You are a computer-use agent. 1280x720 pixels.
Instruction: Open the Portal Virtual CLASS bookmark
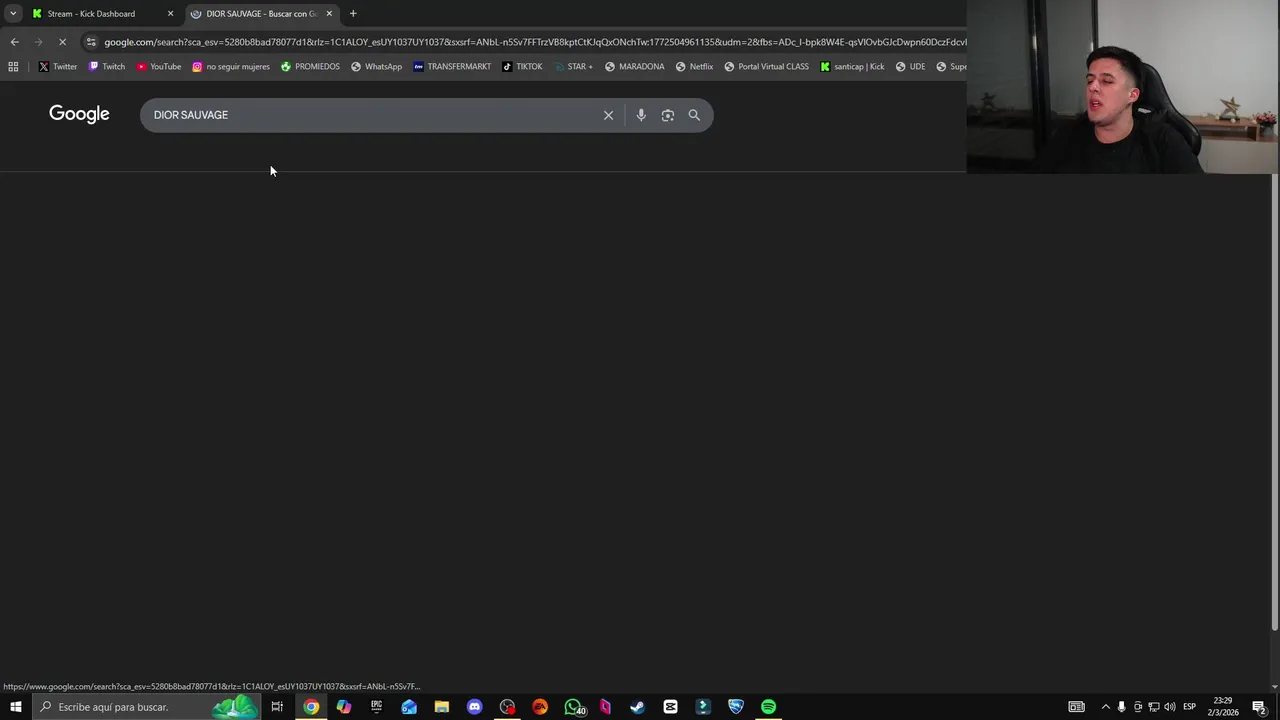pyautogui.click(x=766, y=67)
